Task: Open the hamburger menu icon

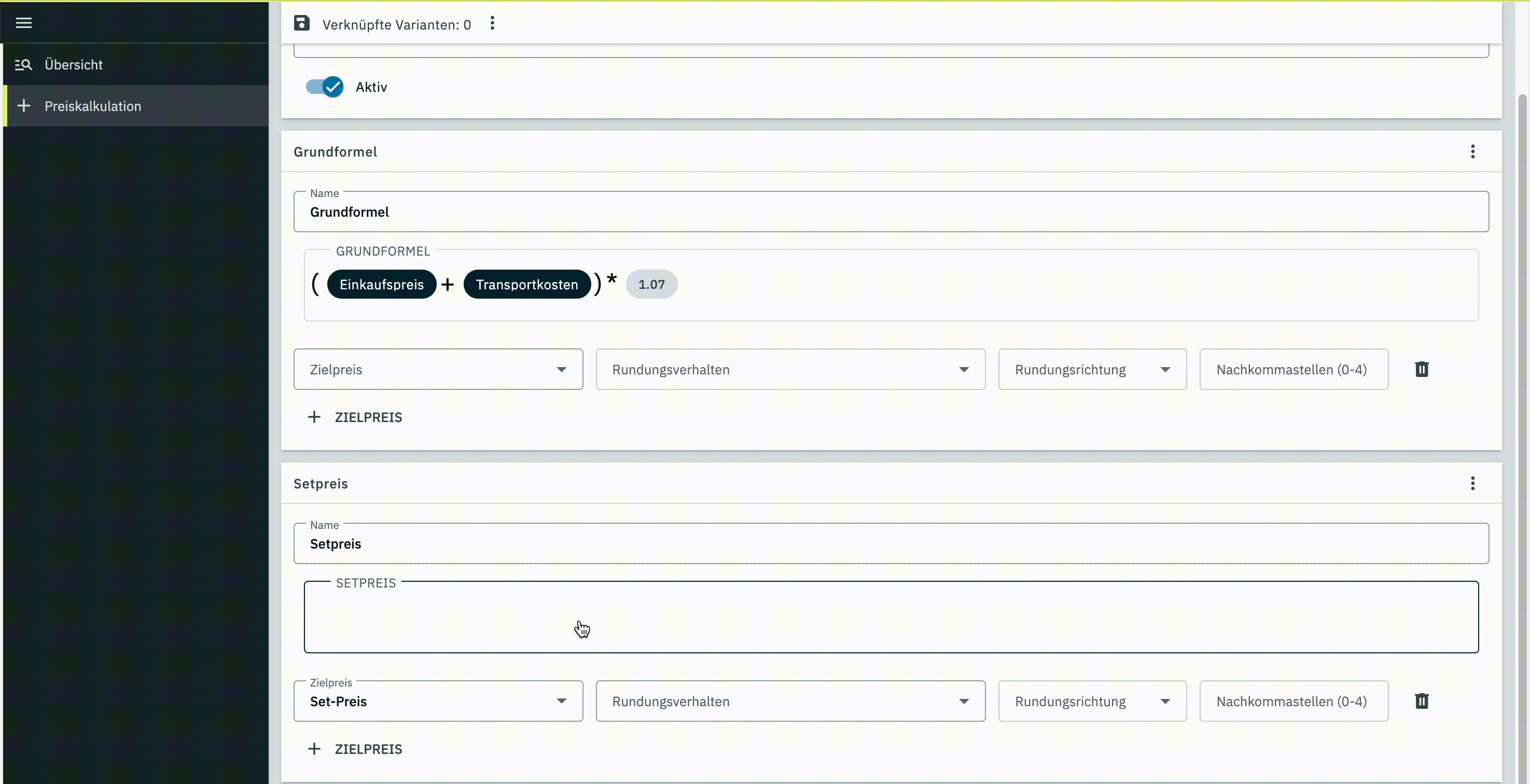Action: [24, 23]
